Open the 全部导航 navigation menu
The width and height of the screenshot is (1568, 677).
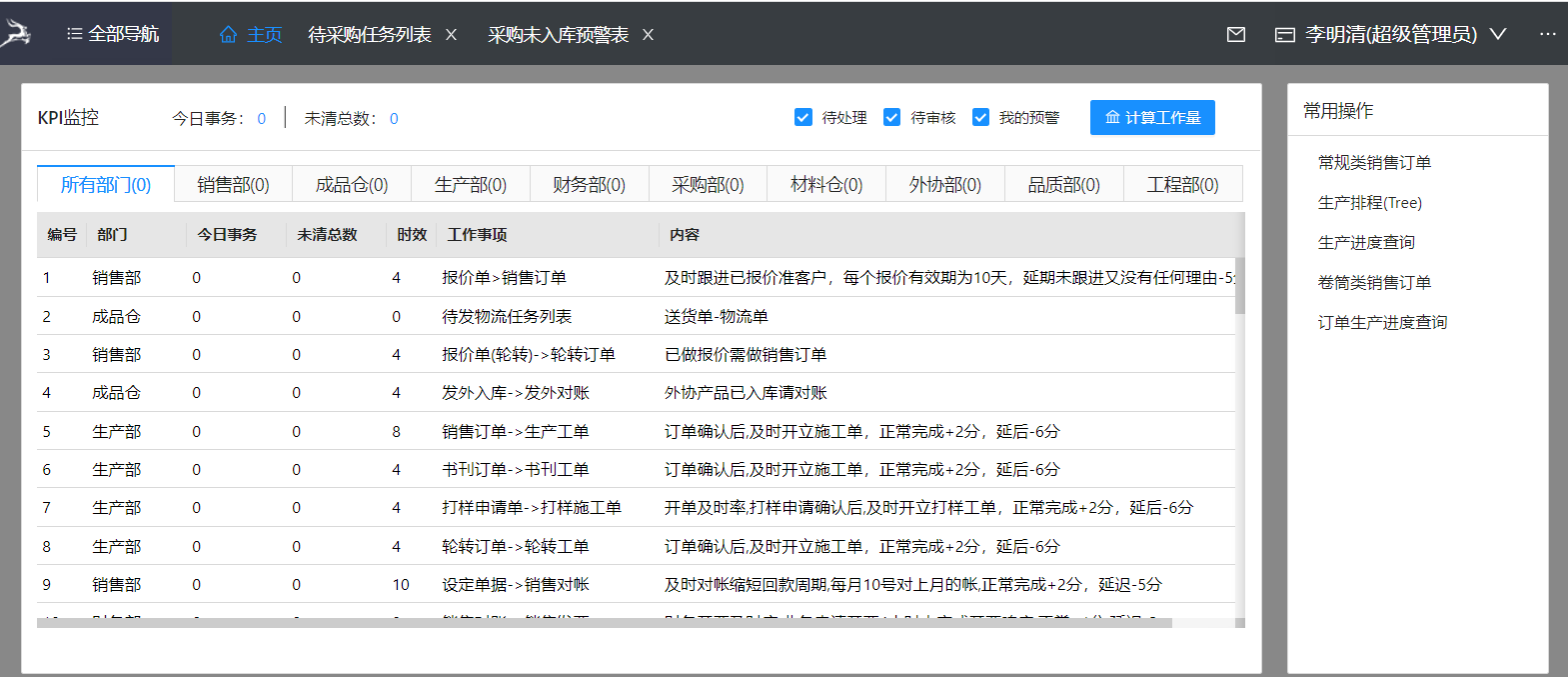[113, 34]
